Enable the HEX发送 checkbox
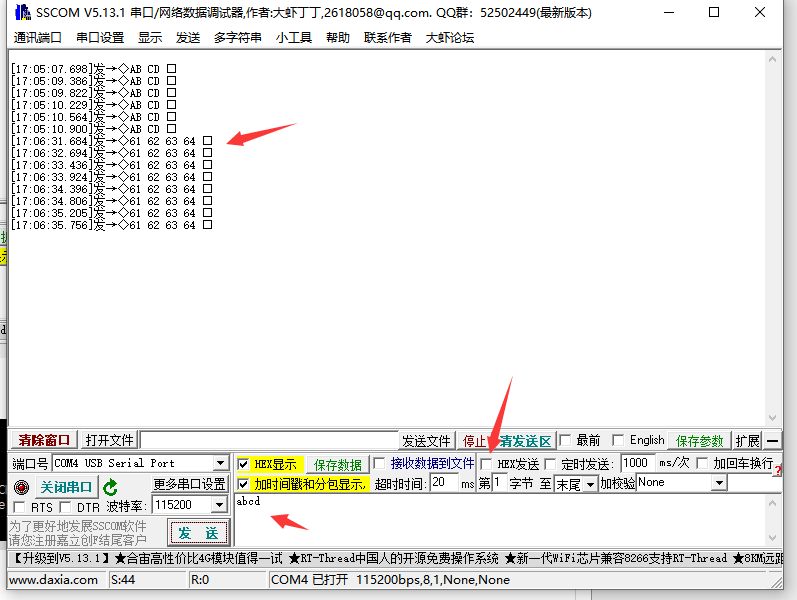This screenshot has width=797, height=600. (x=486, y=464)
